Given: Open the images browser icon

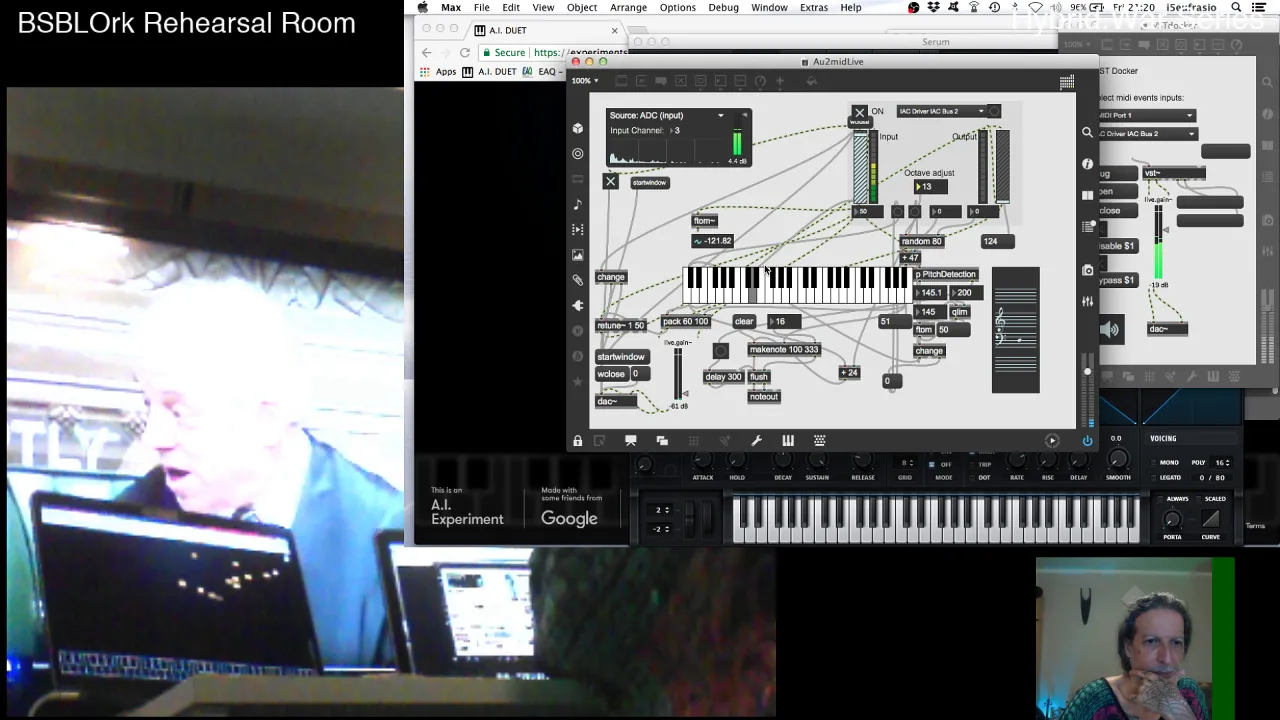Looking at the screenshot, I should point(578,255).
